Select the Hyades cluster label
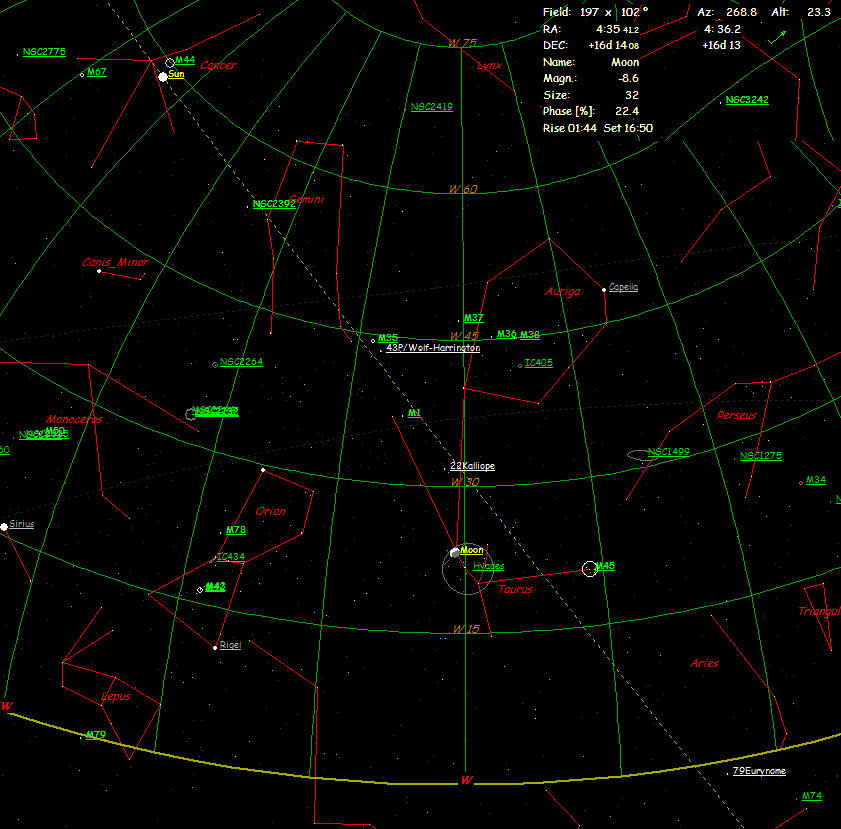This screenshot has width=841, height=829. coord(488,566)
